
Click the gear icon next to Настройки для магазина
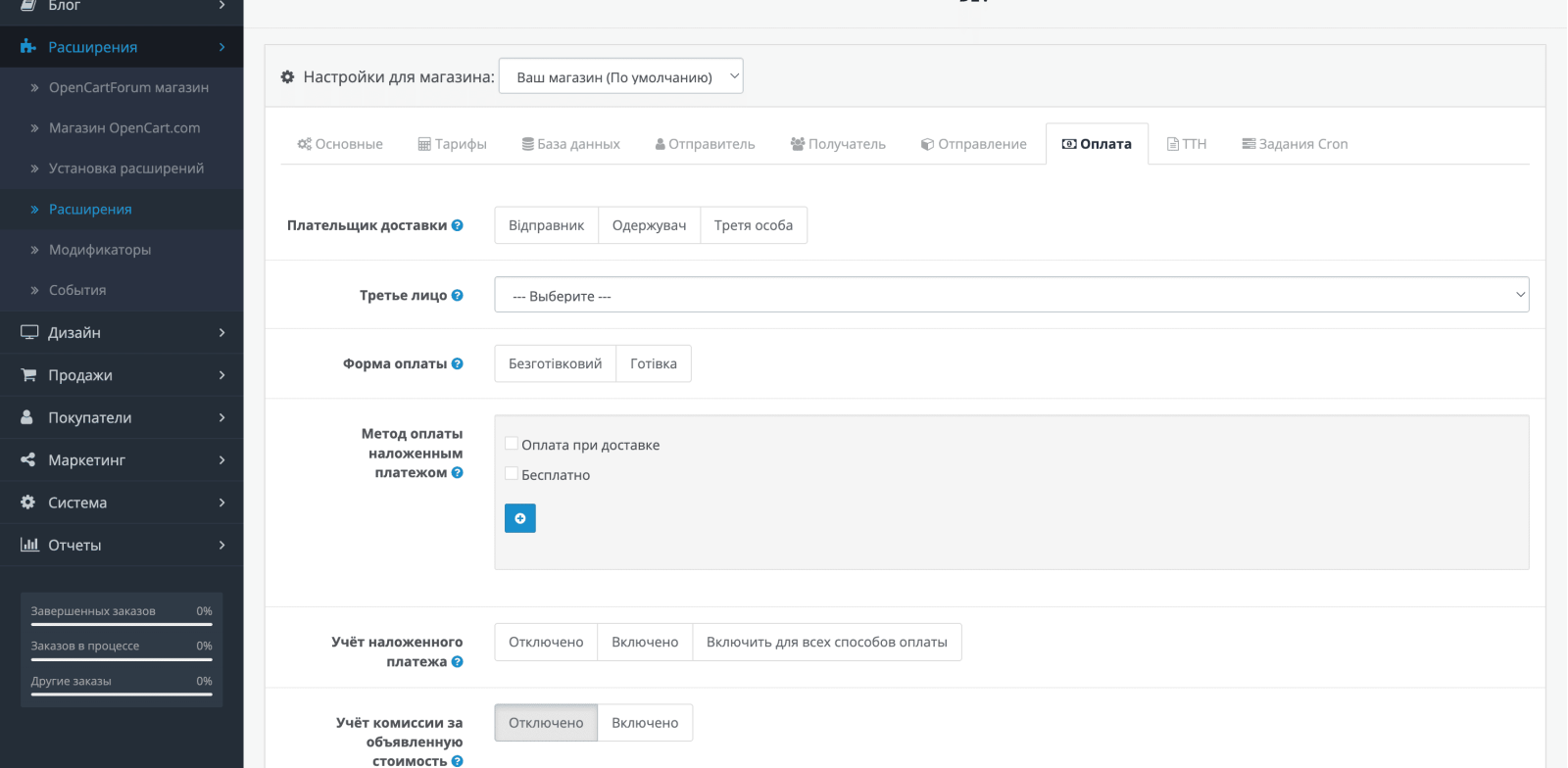[x=287, y=76]
